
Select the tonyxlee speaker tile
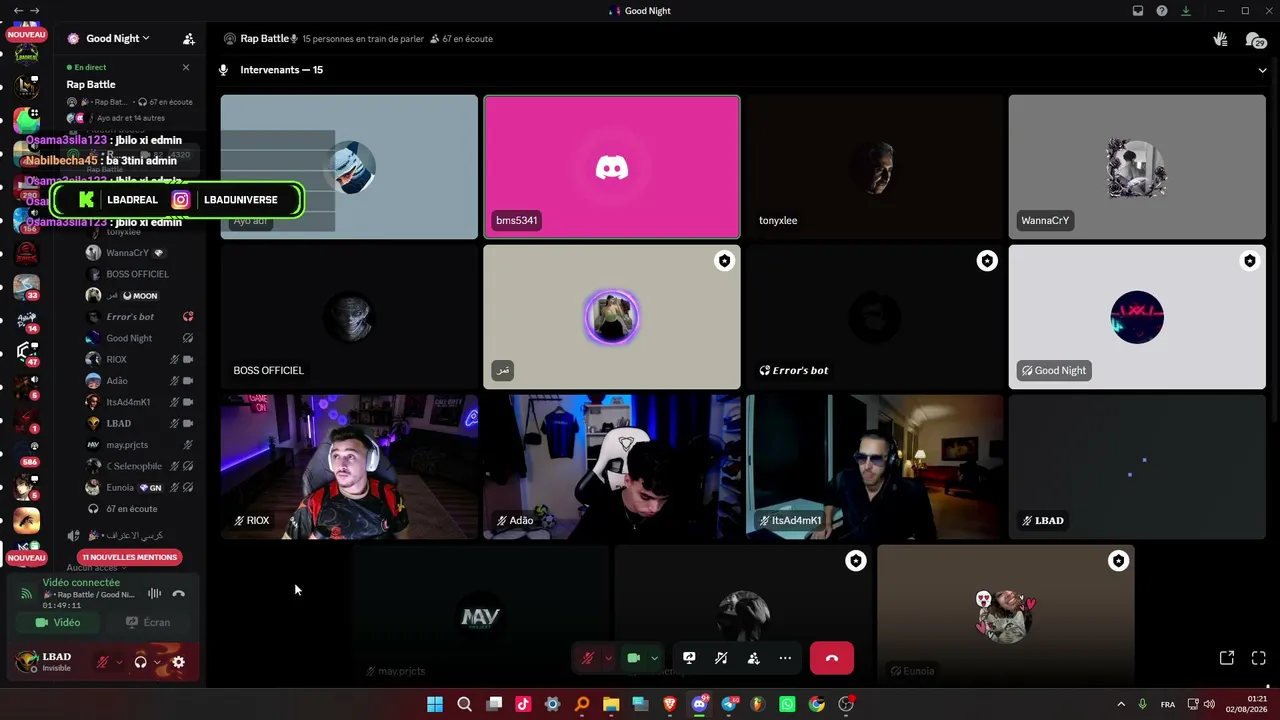[874, 167]
